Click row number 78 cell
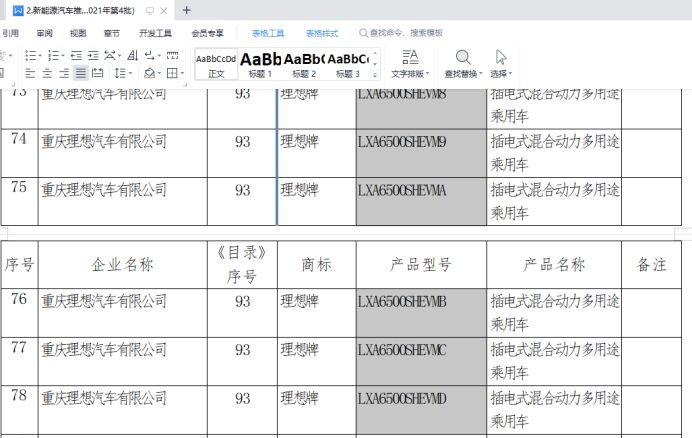Image resolution: width=692 pixels, height=438 pixels. coord(19,410)
